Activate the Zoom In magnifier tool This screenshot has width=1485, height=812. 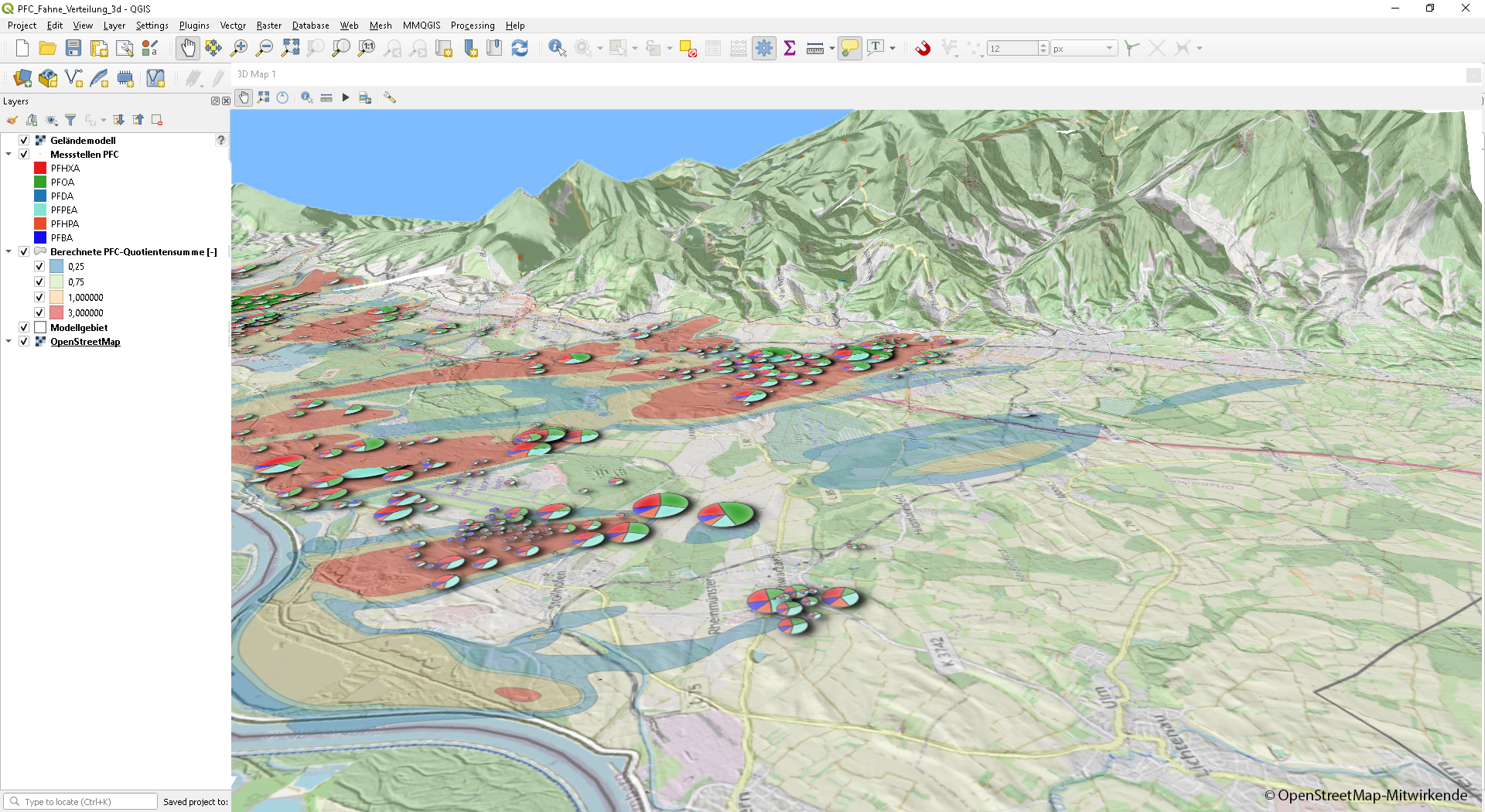[x=239, y=48]
